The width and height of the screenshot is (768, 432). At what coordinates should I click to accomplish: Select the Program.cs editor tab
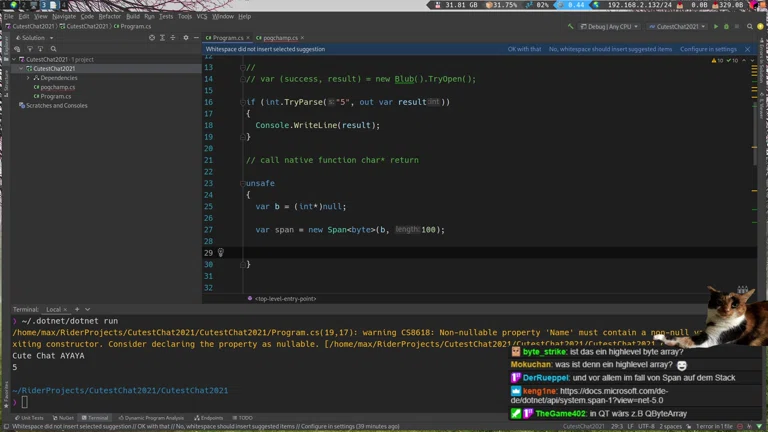coord(228,38)
